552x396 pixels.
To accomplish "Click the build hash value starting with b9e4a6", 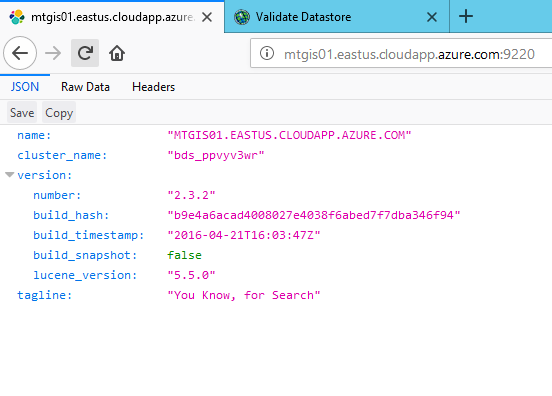I will coord(314,215).
